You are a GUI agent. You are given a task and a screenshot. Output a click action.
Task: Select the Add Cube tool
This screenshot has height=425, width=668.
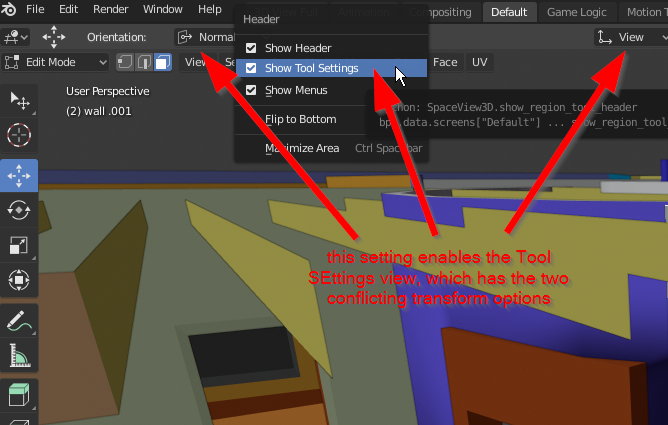pyautogui.click(x=19, y=394)
